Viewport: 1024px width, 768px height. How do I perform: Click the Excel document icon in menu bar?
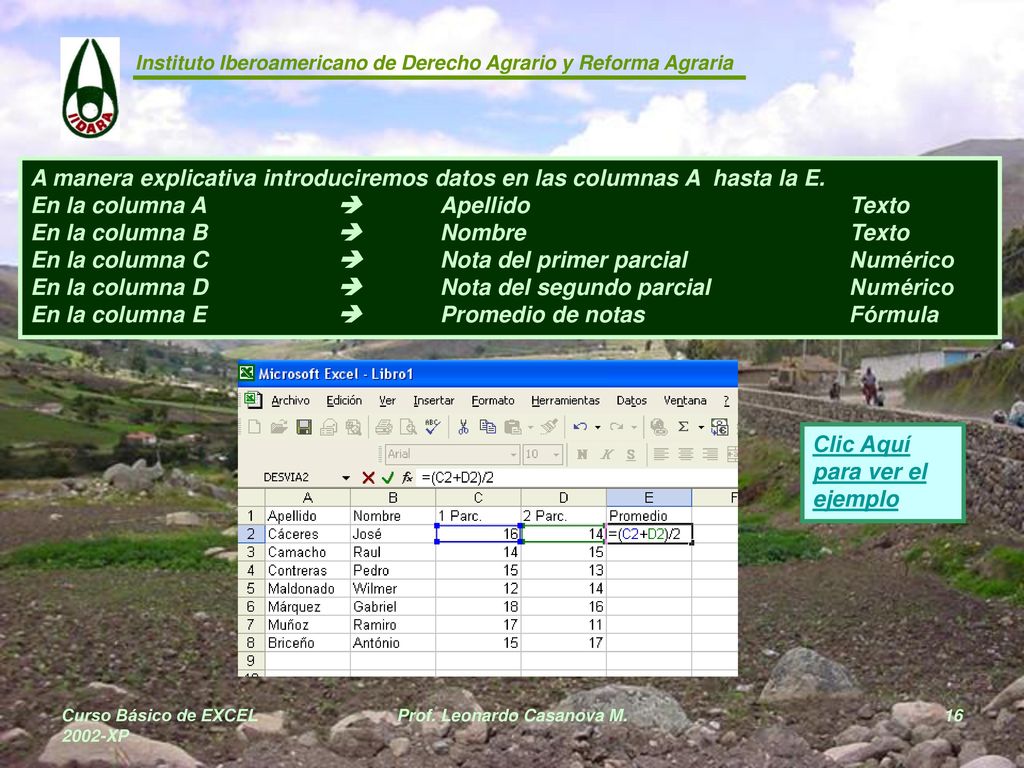click(253, 400)
